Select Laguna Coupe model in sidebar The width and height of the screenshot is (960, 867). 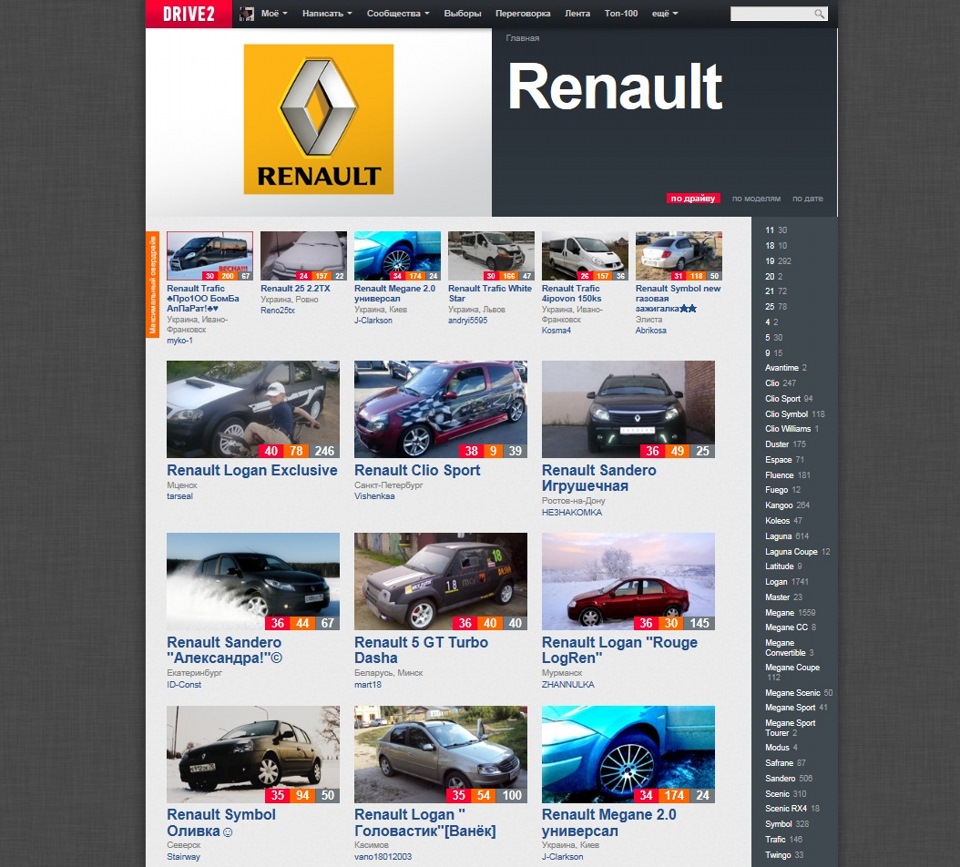tap(791, 552)
